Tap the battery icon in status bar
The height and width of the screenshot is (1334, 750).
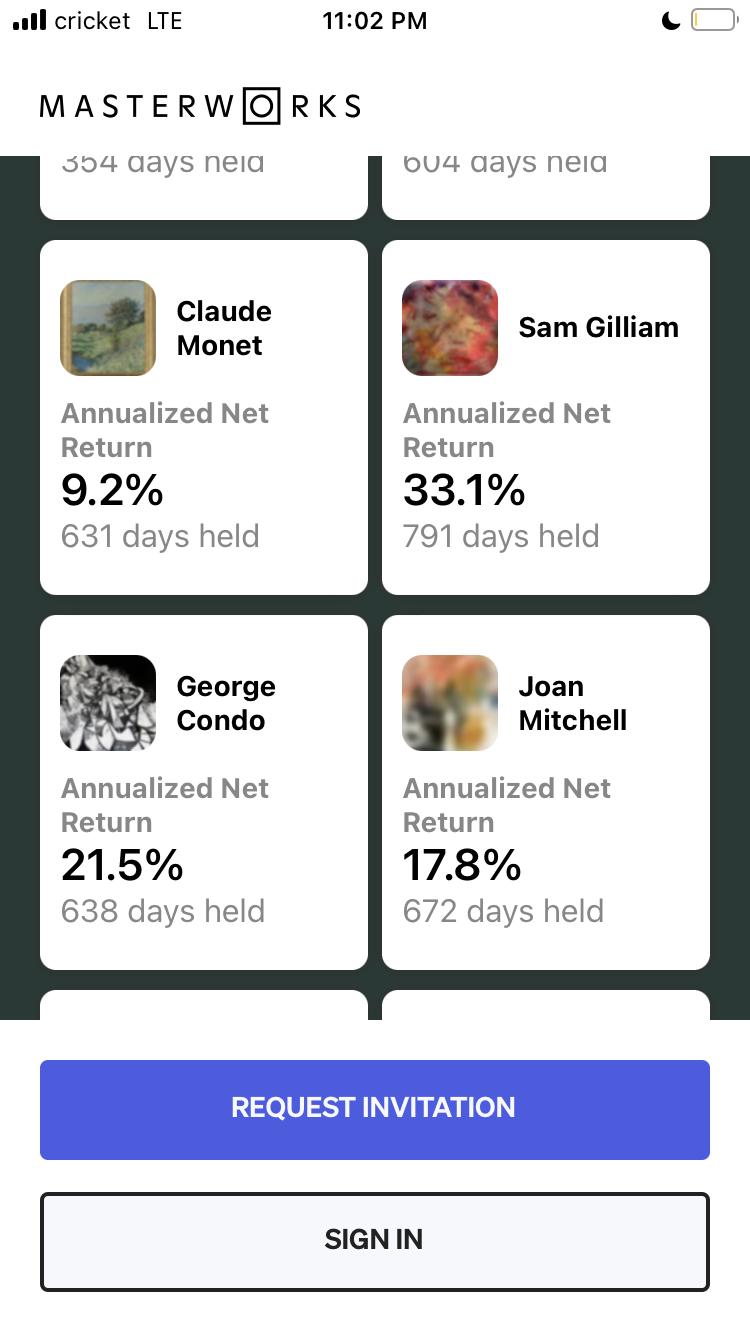pyautogui.click(x=713, y=21)
